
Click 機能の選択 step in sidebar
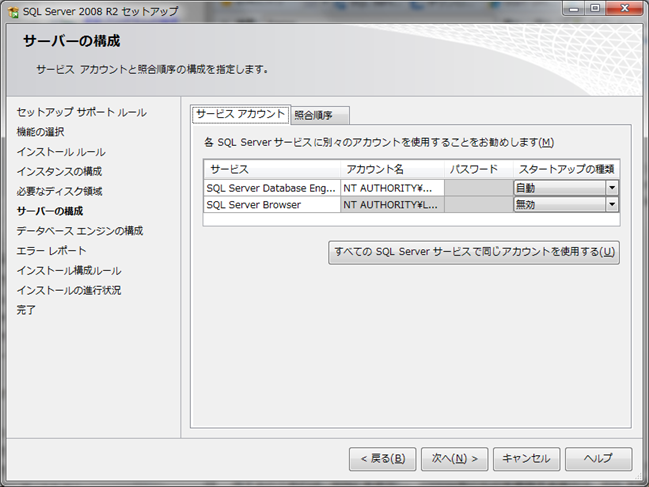click(41, 132)
